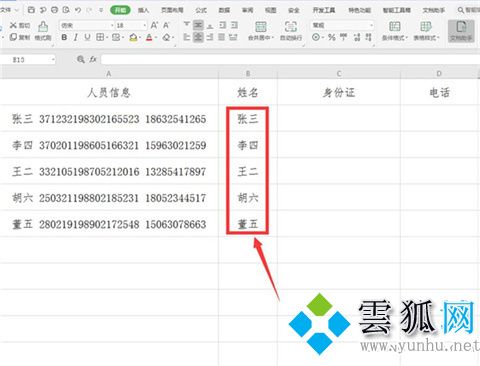Select the Format Painter brush icon
The width and height of the screenshot is (480, 366).
tap(43, 26)
